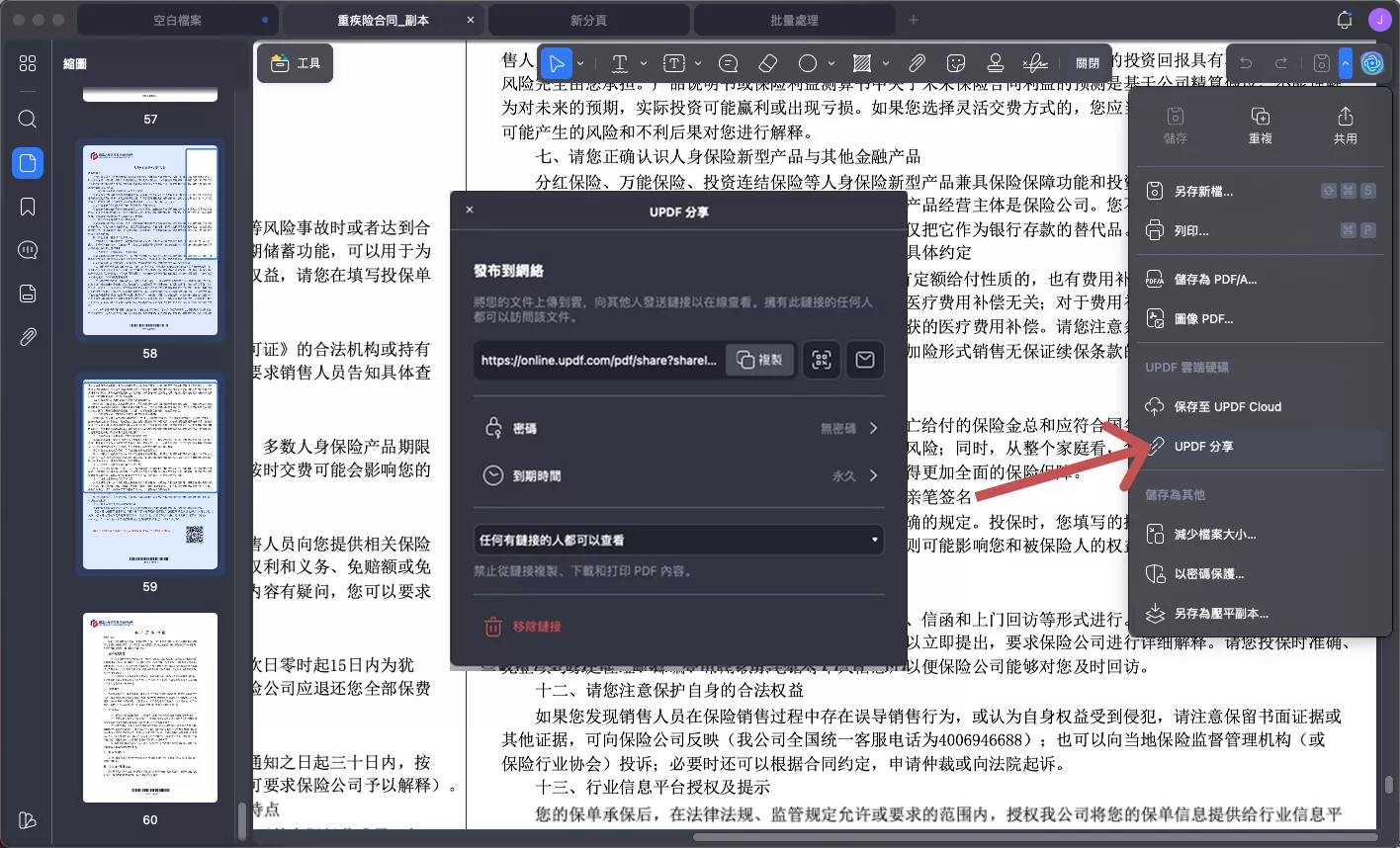The height and width of the screenshot is (848, 1400).
Task: Choose 列印 from the save menu
Action: pyautogui.click(x=1261, y=230)
